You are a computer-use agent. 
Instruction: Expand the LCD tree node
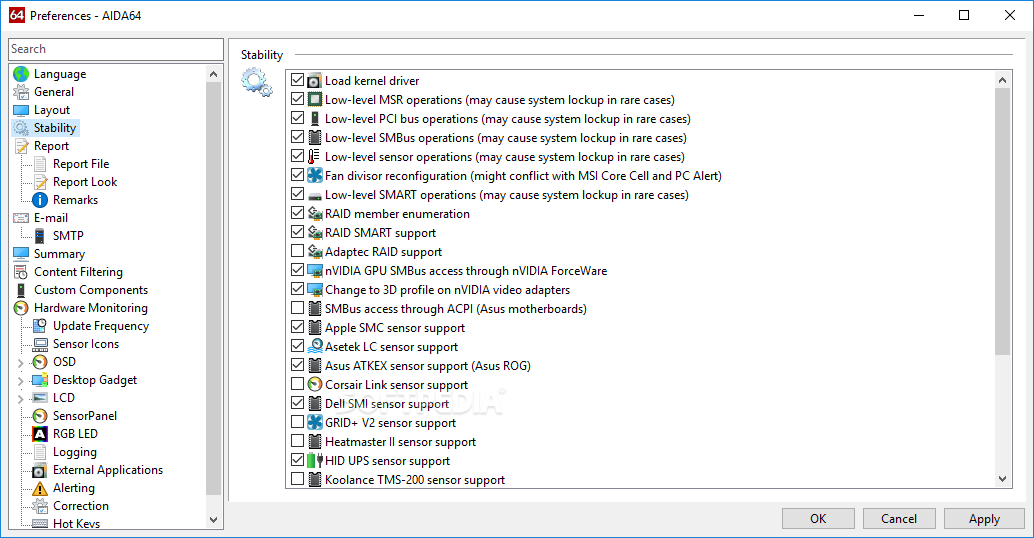click(20, 398)
